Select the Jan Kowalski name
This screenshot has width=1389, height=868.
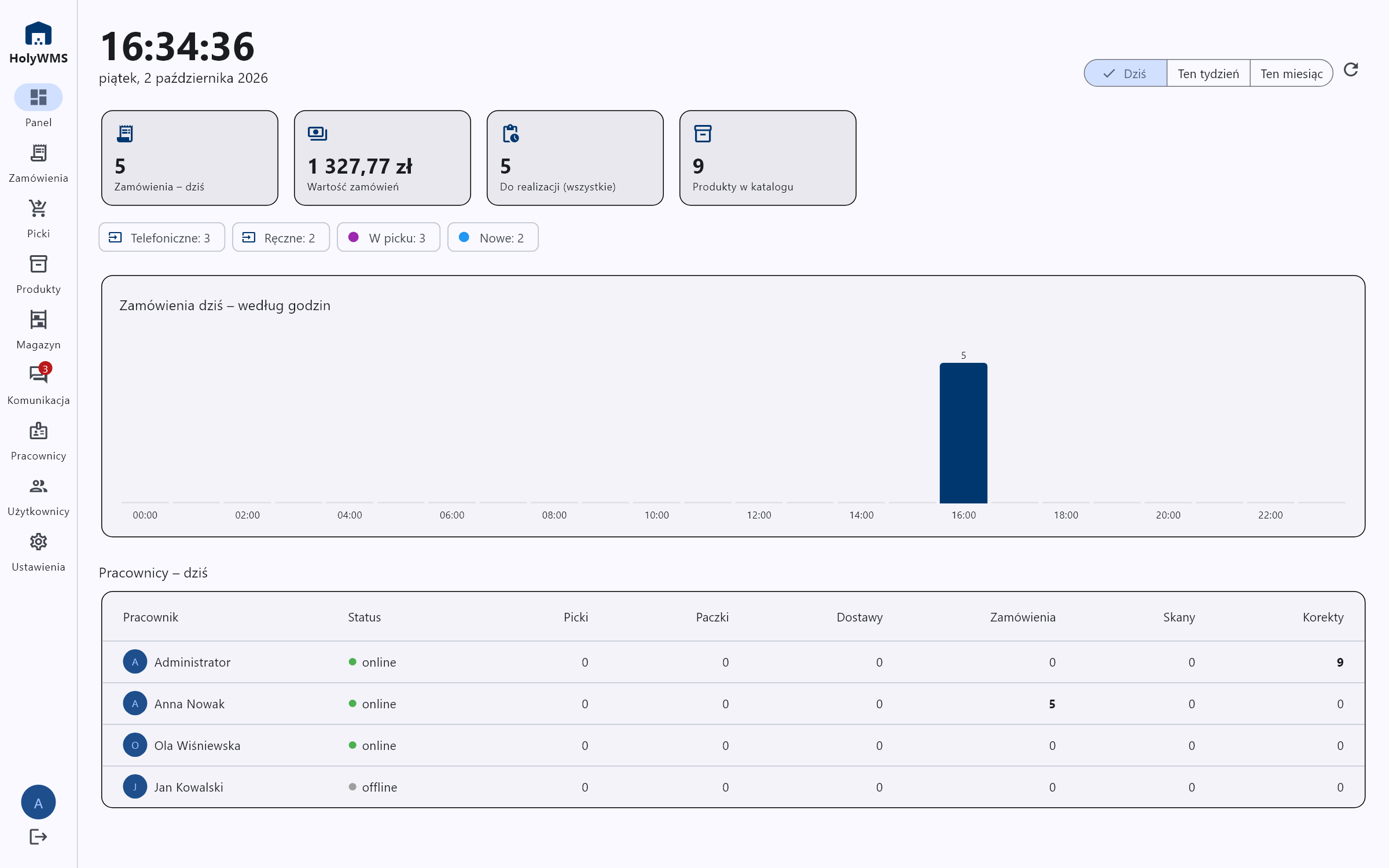point(189,787)
